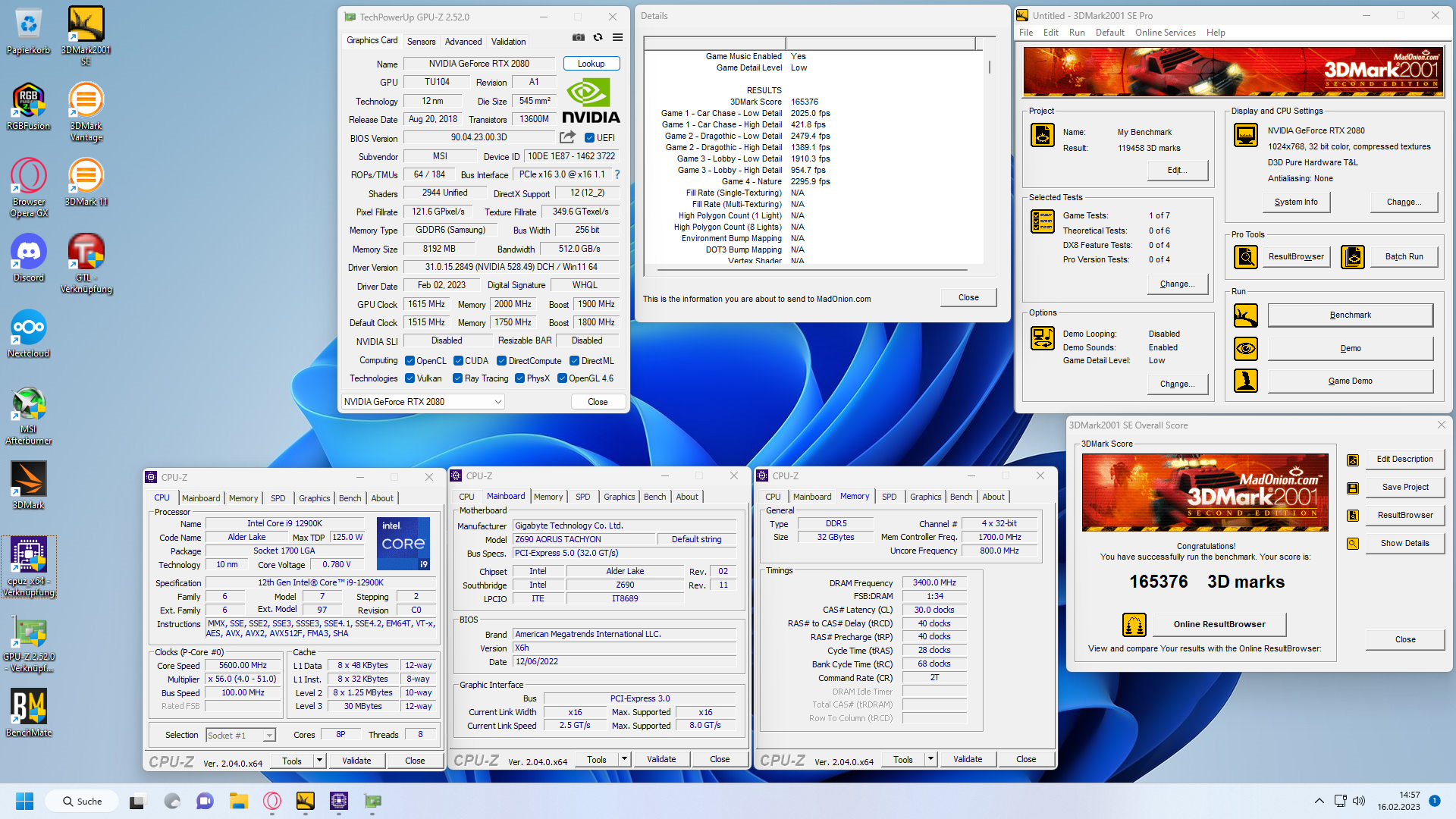The image size is (1456, 819).
Task: Open Discord desktop shortcut
Action: [29, 259]
